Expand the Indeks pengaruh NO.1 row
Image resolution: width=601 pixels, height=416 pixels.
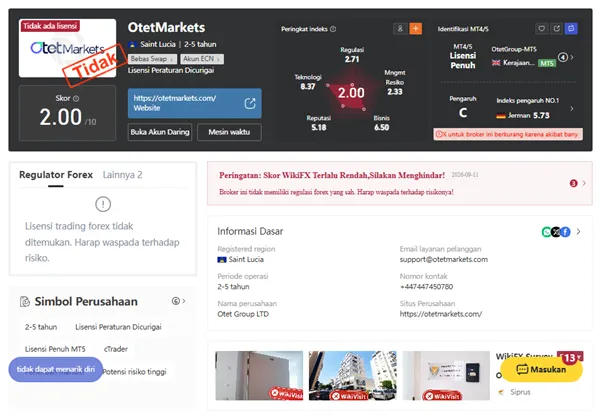pos(572,109)
